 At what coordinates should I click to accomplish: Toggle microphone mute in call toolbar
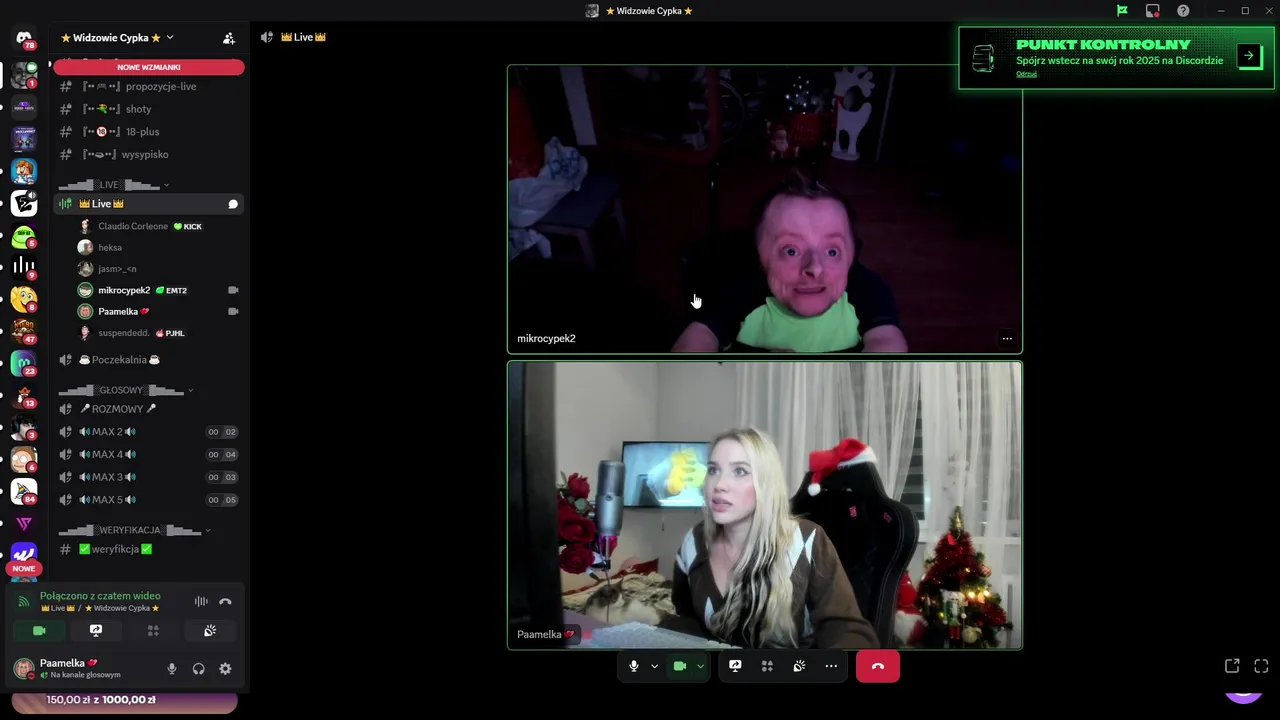click(634, 666)
